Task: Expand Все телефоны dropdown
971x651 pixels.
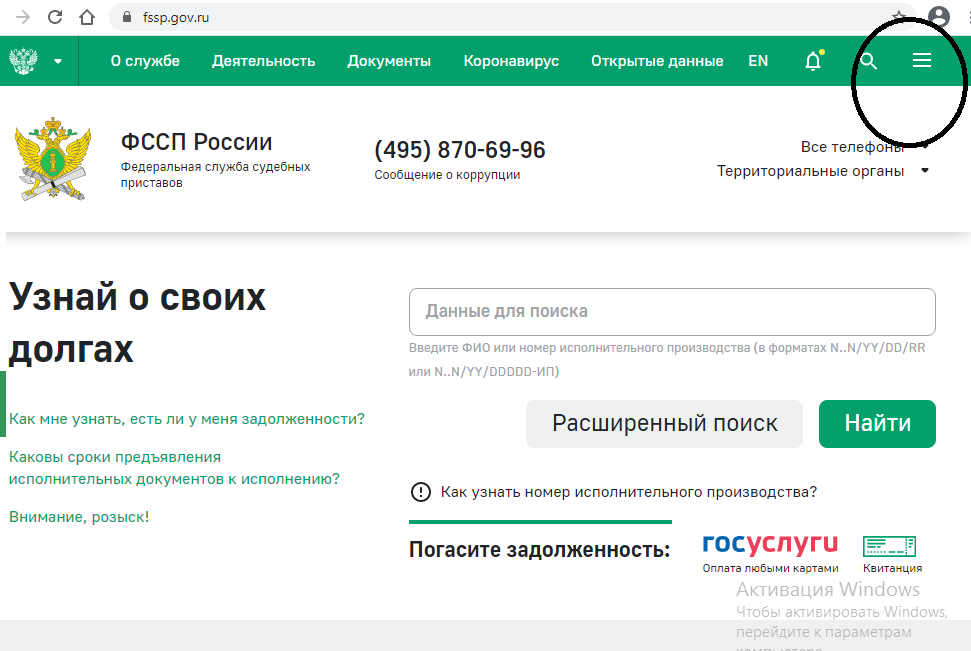Action: coord(865,147)
